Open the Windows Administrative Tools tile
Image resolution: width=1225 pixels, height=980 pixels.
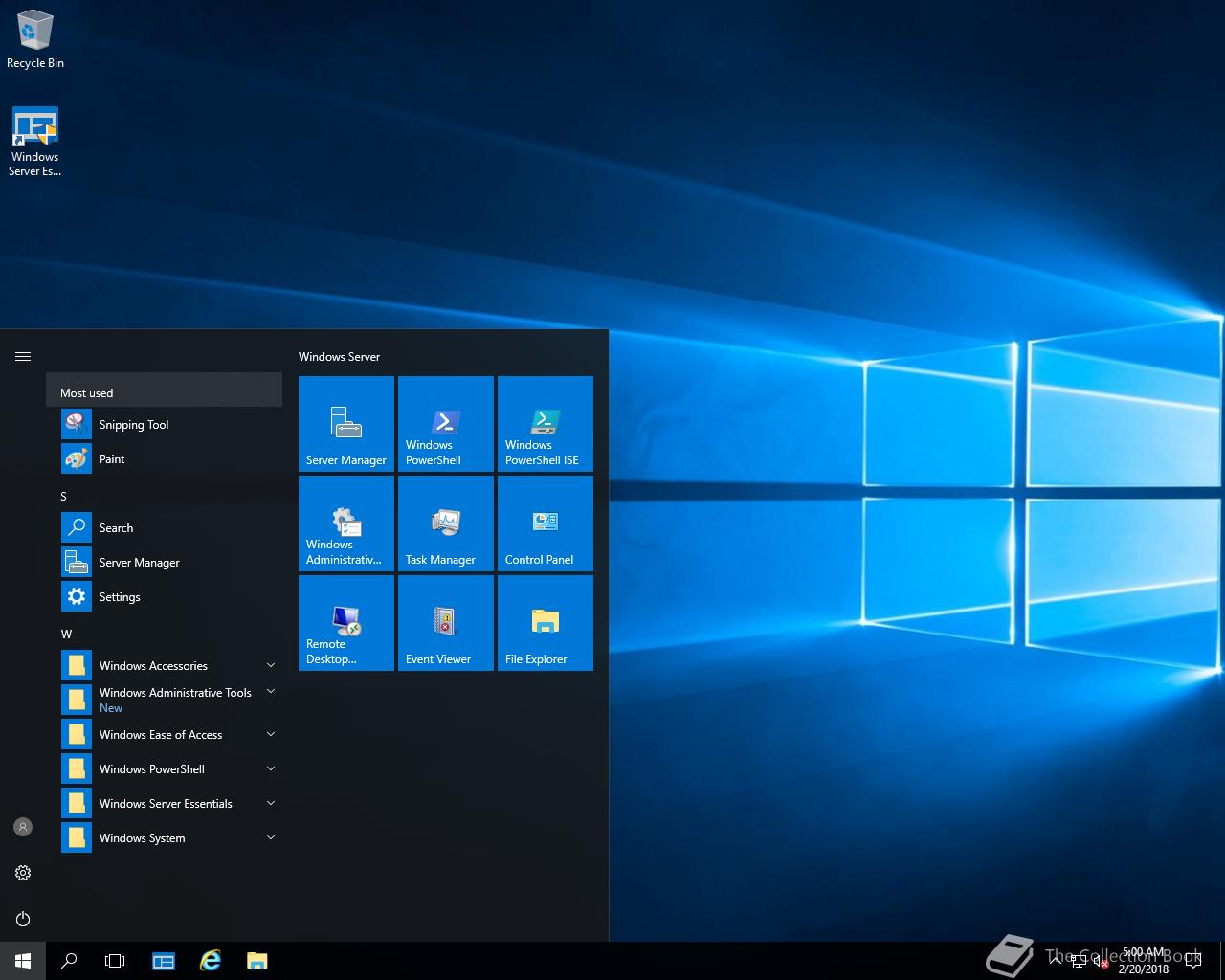(x=346, y=523)
